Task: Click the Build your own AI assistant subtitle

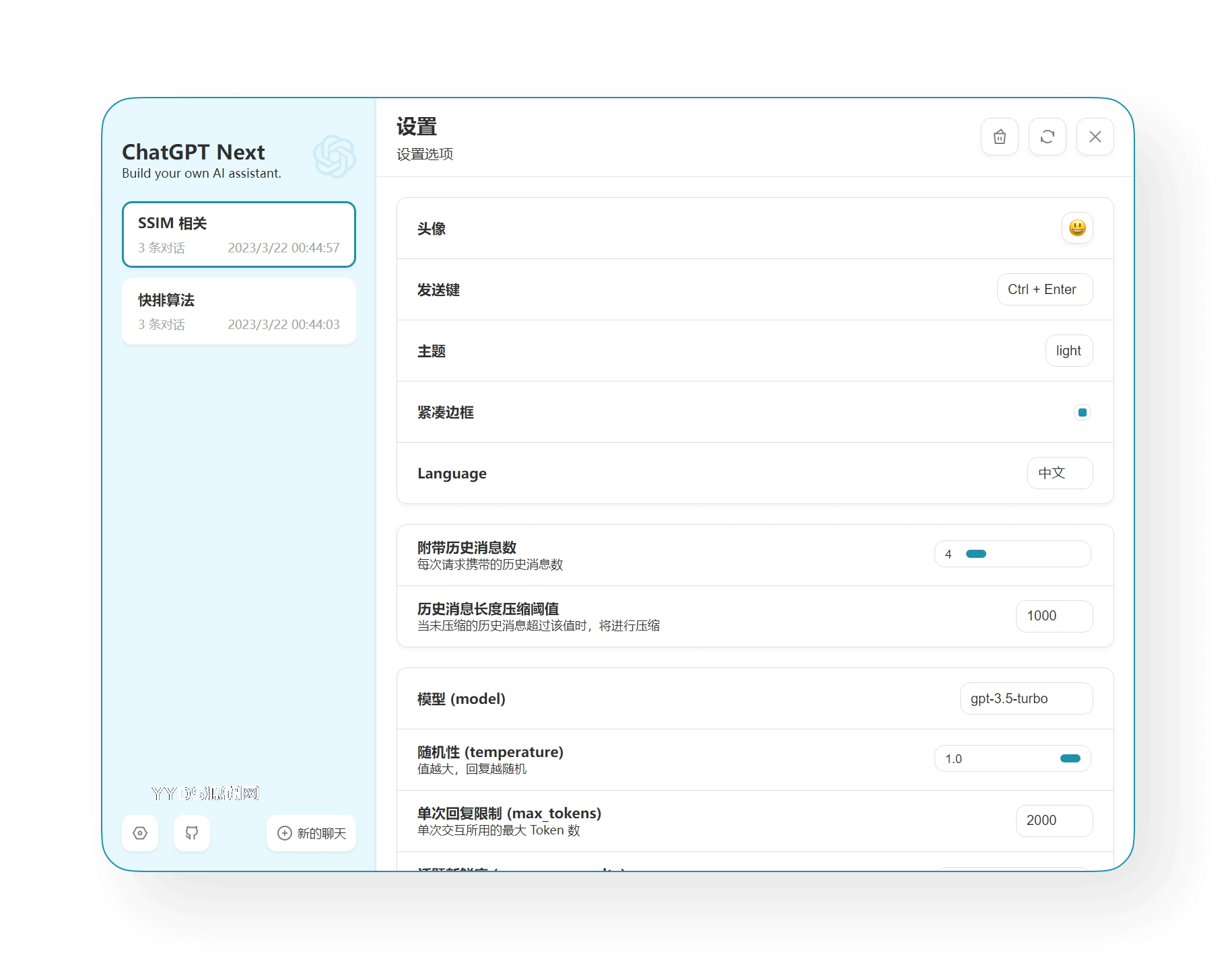Action: (x=201, y=173)
